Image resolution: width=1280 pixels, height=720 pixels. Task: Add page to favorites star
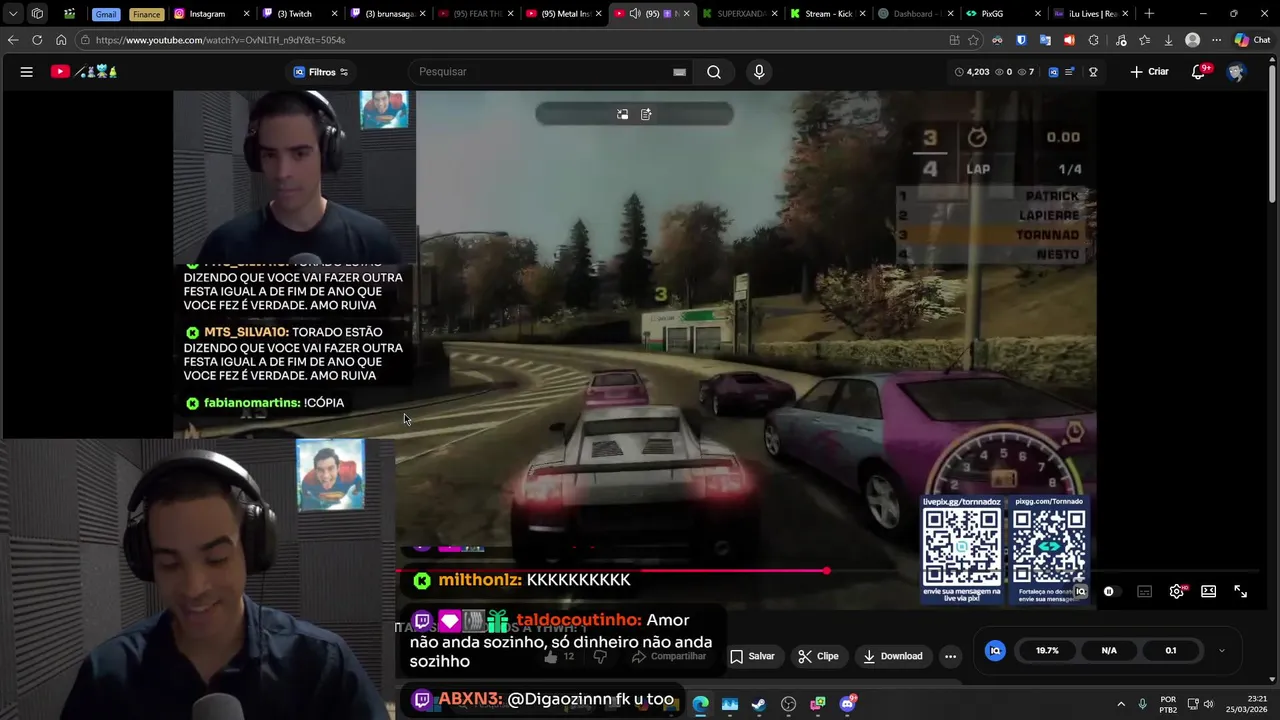(973, 40)
